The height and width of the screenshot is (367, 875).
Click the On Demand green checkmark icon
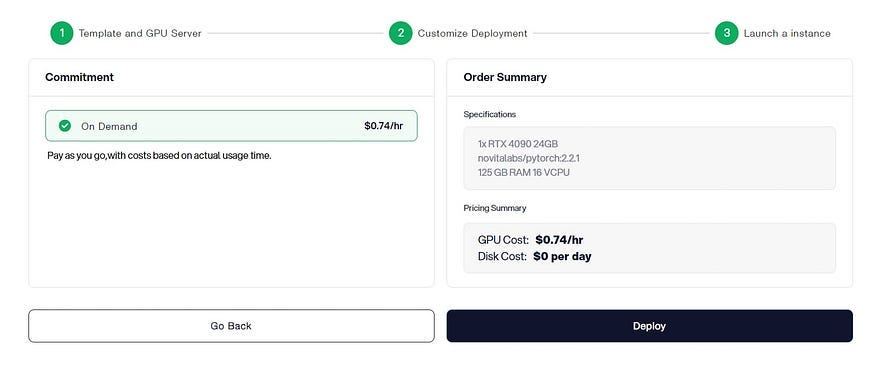(65, 126)
